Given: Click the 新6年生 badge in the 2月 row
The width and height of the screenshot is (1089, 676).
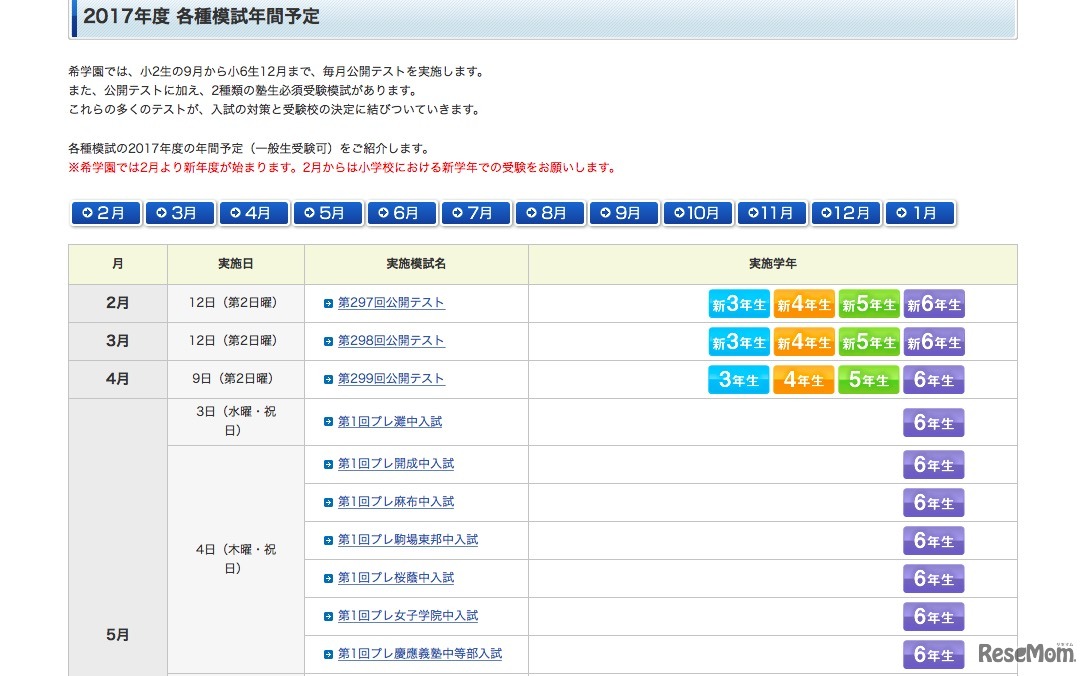Looking at the screenshot, I should coord(934,304).
